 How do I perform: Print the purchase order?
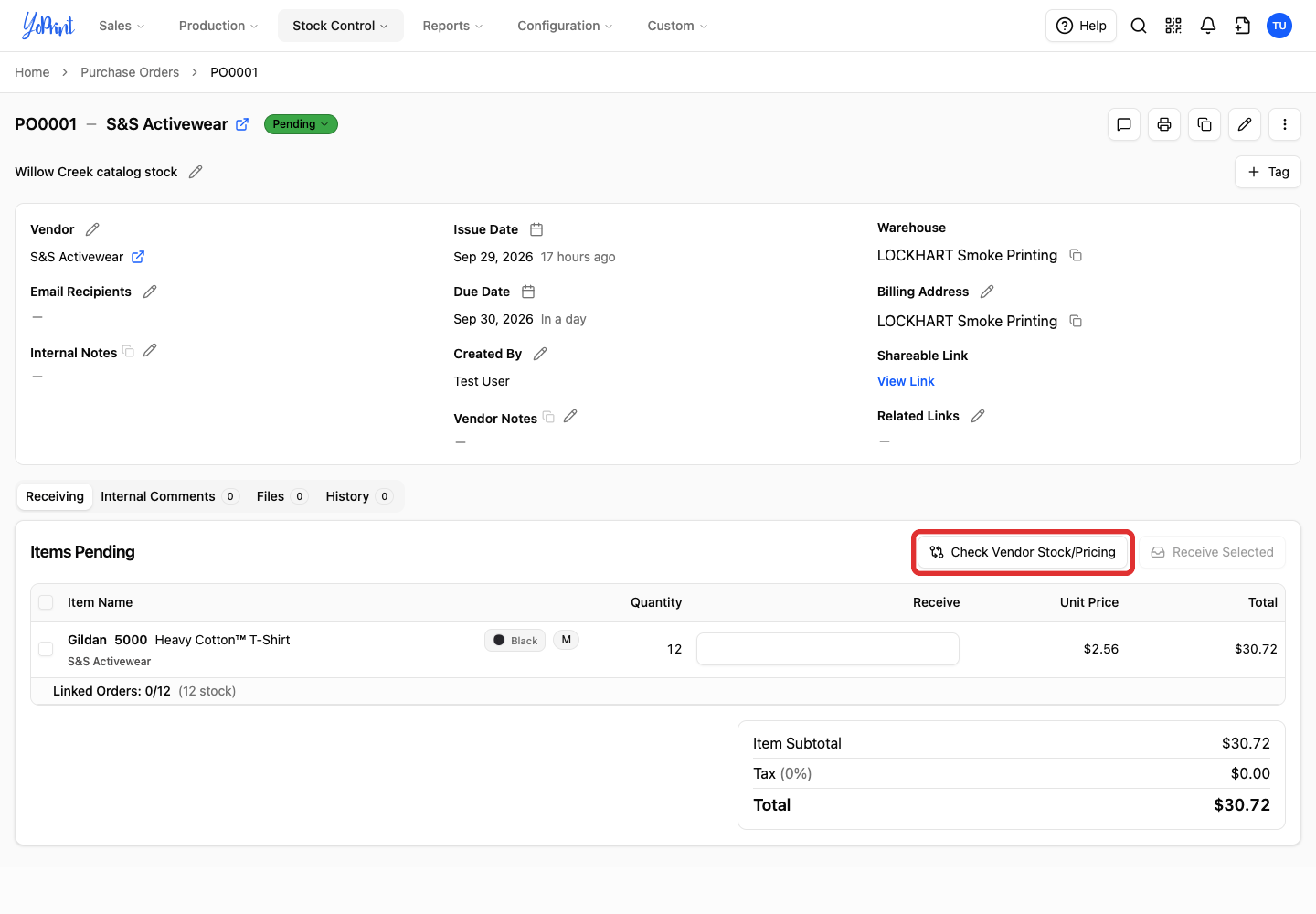[1164, 124]
